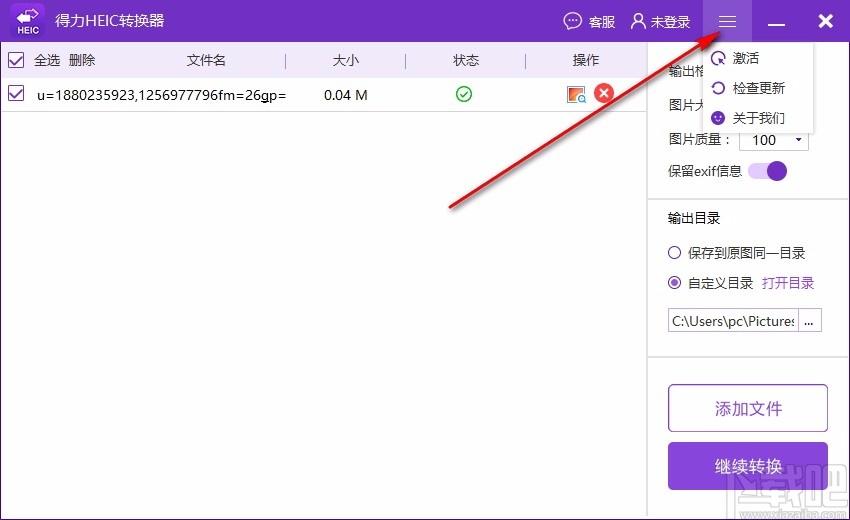Open customer service chat (客服)
Screen dimensions: 850x520
[x=589, y=22]
